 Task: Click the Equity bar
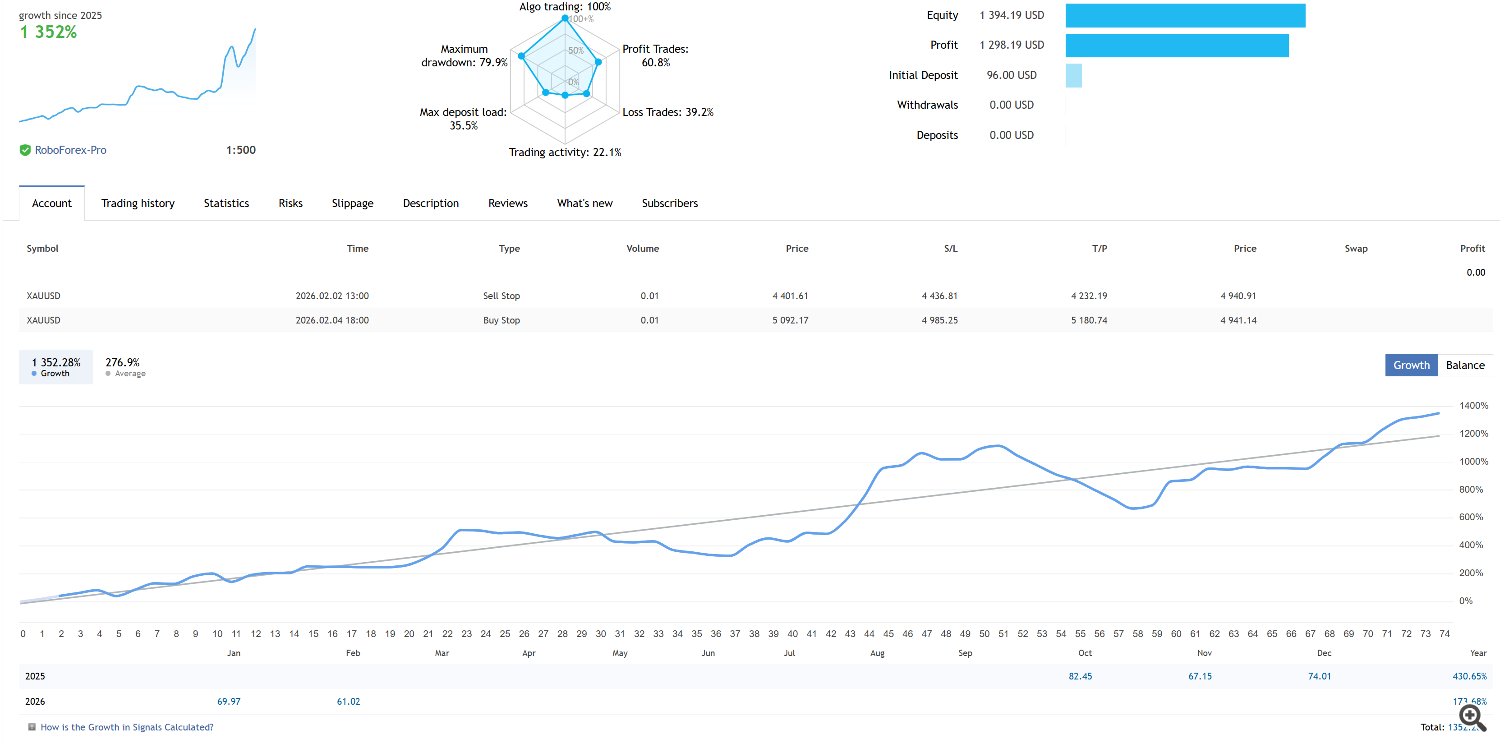[1185, 15]
